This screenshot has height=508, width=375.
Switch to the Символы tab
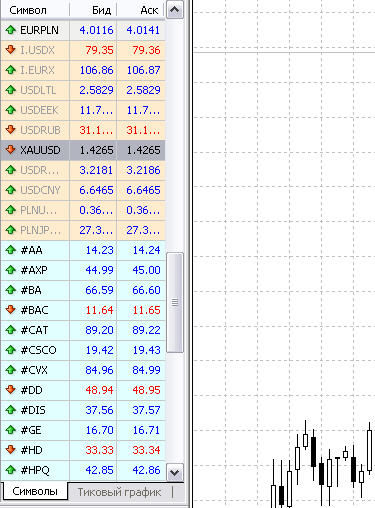coord(35,491)
